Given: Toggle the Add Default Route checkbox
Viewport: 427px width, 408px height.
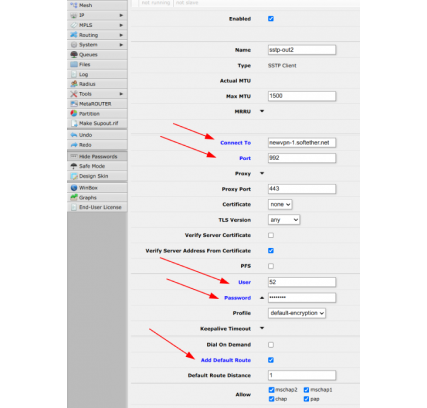Looking at the screenshot, I should click(271, 360).
